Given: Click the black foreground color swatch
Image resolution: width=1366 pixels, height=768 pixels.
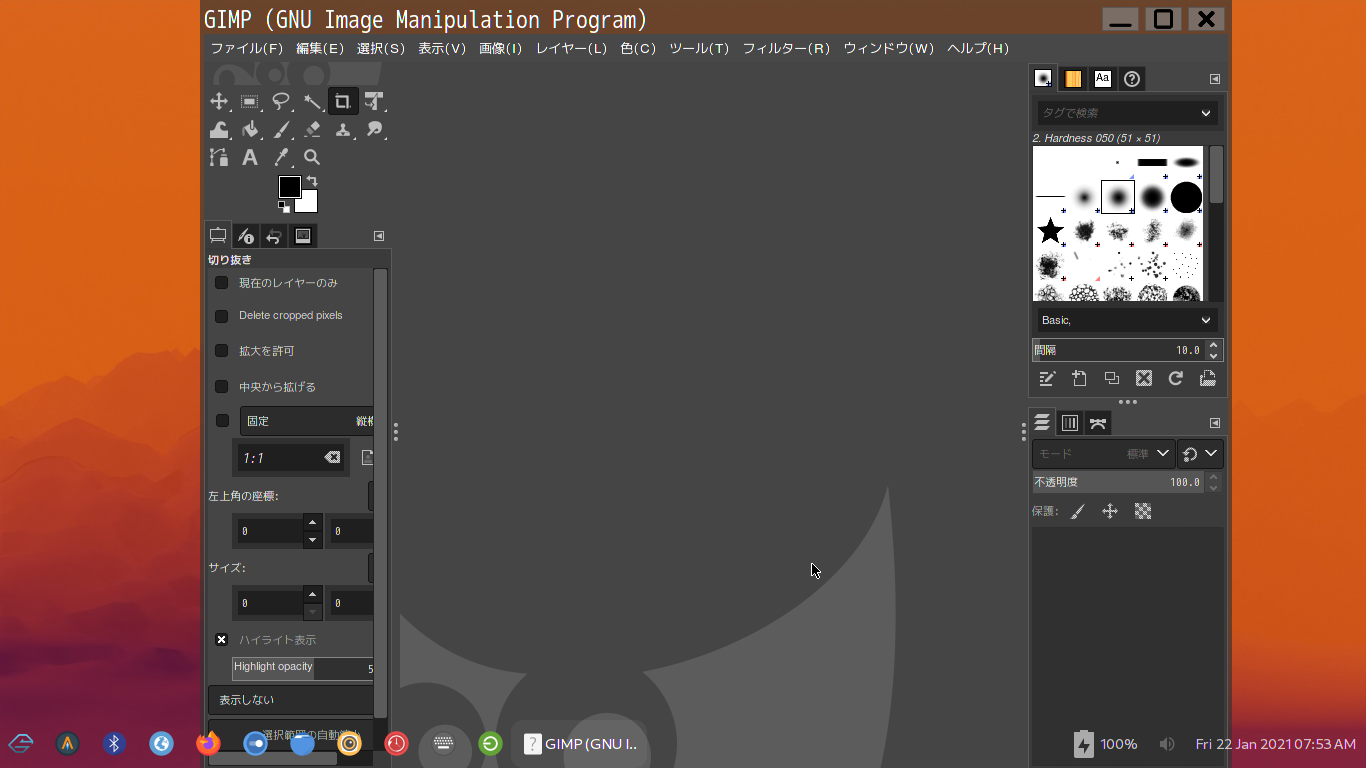Looking at the screenshot, I should [289, 187].
